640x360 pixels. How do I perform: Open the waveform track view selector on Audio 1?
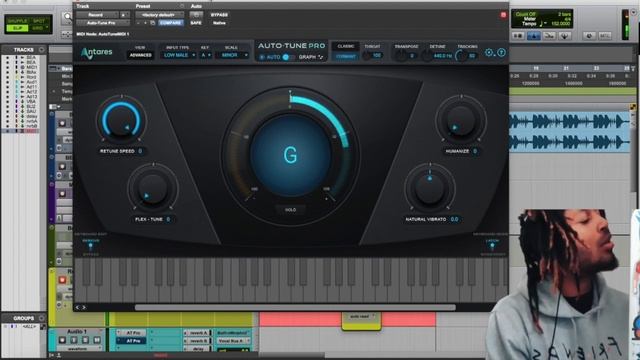[x=78, y=349]
